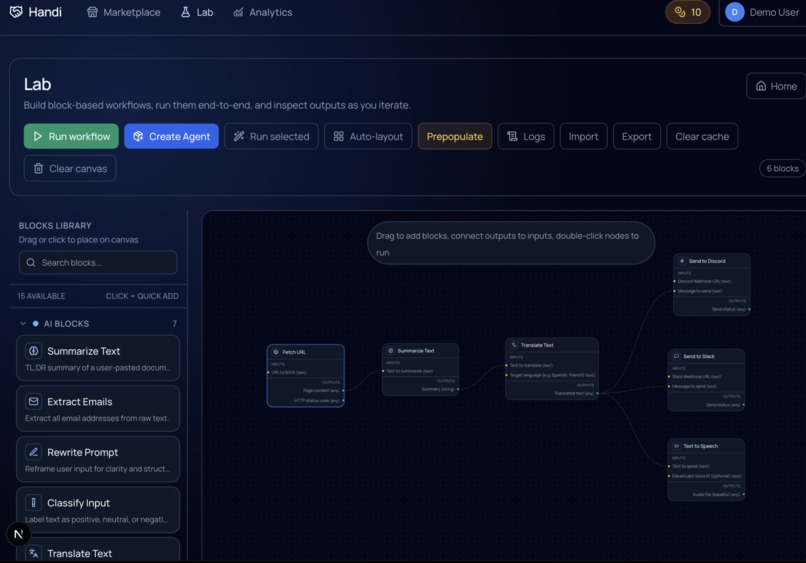806x563 pixels.
Task: Clear the cache
Action: 702,136
